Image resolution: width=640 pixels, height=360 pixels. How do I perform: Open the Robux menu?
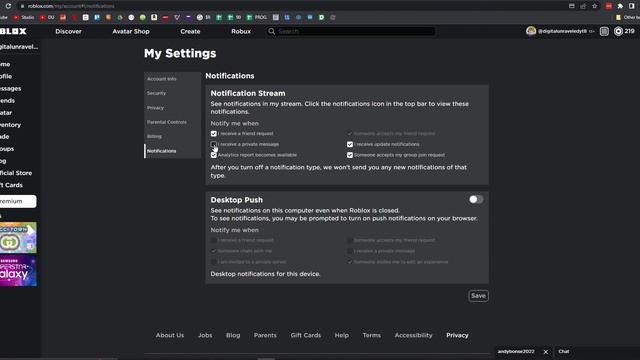coord(241,31)
